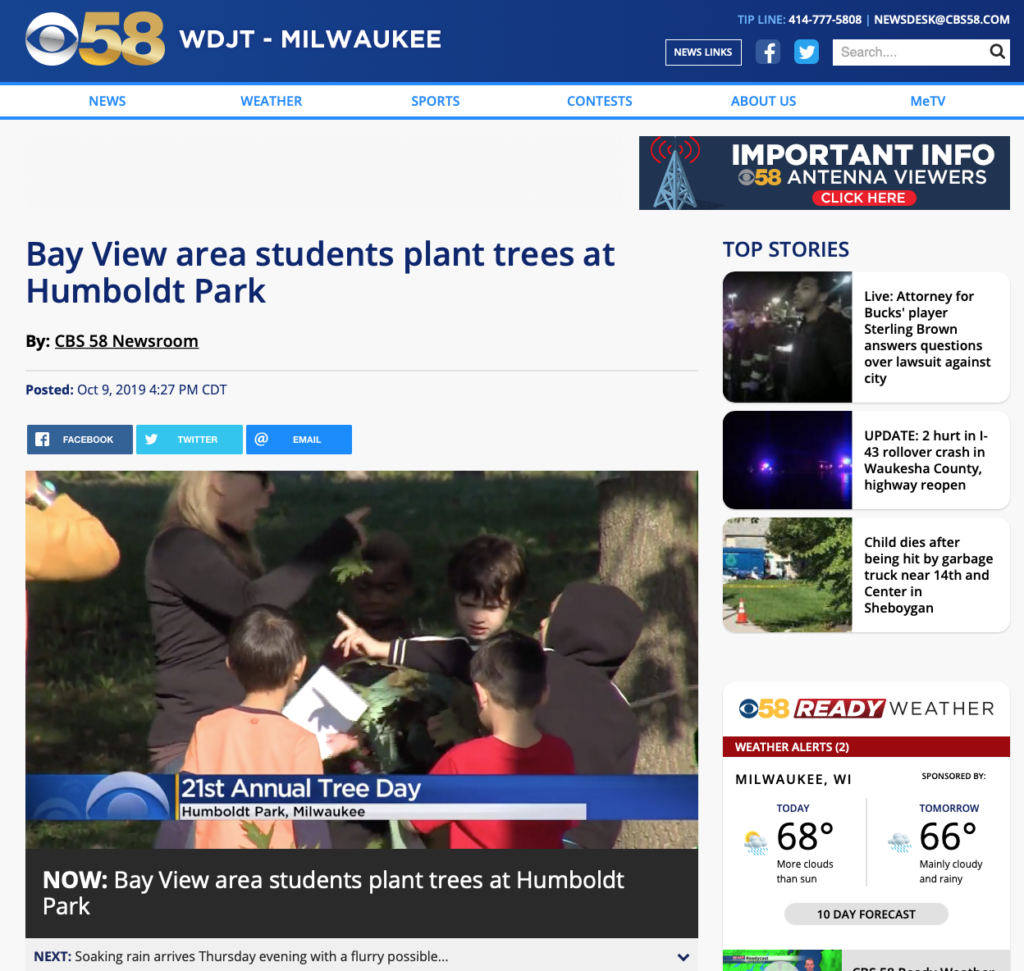The height and width of the screenshot is (971, 1024).
Task: Share article via Email button
Action: coord(299,439)
